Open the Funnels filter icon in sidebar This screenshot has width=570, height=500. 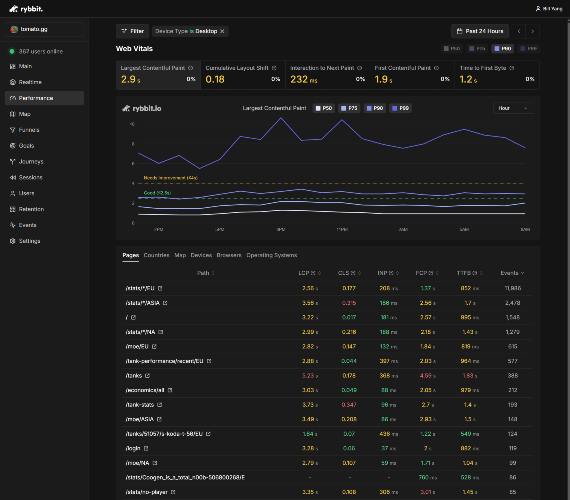[x=12, y=130]
